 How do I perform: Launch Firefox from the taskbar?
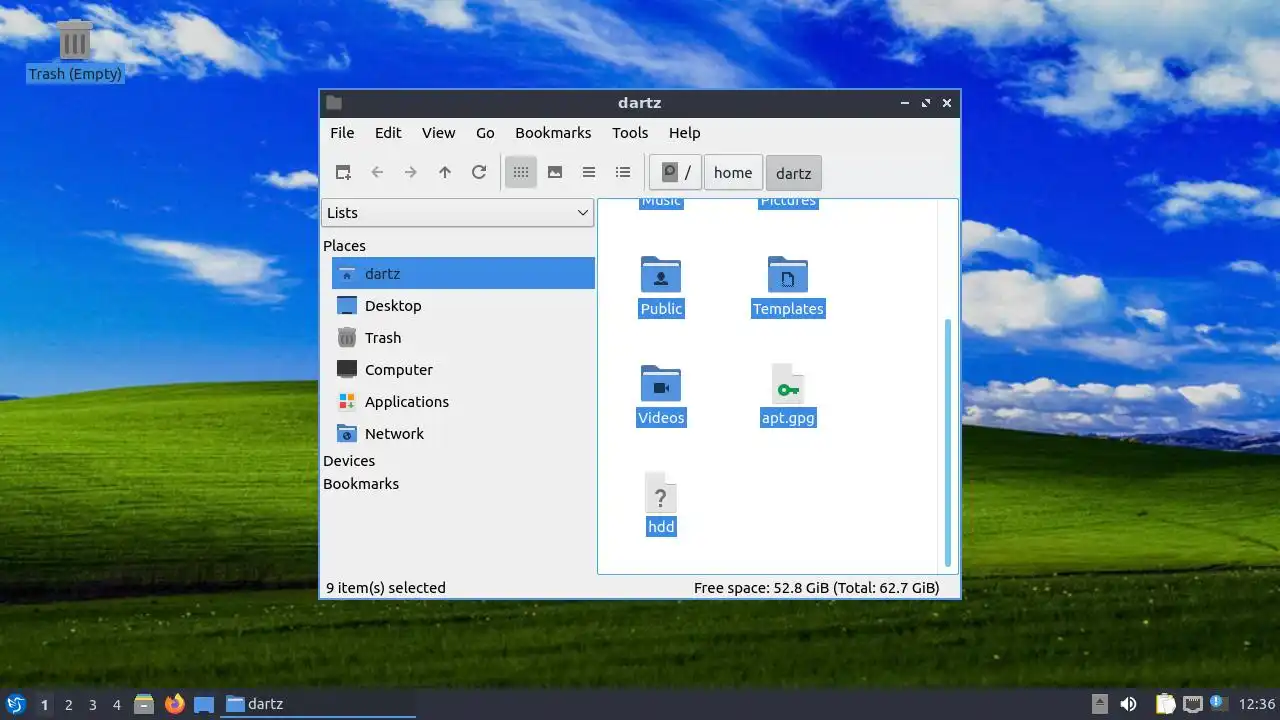click(174, 704)
